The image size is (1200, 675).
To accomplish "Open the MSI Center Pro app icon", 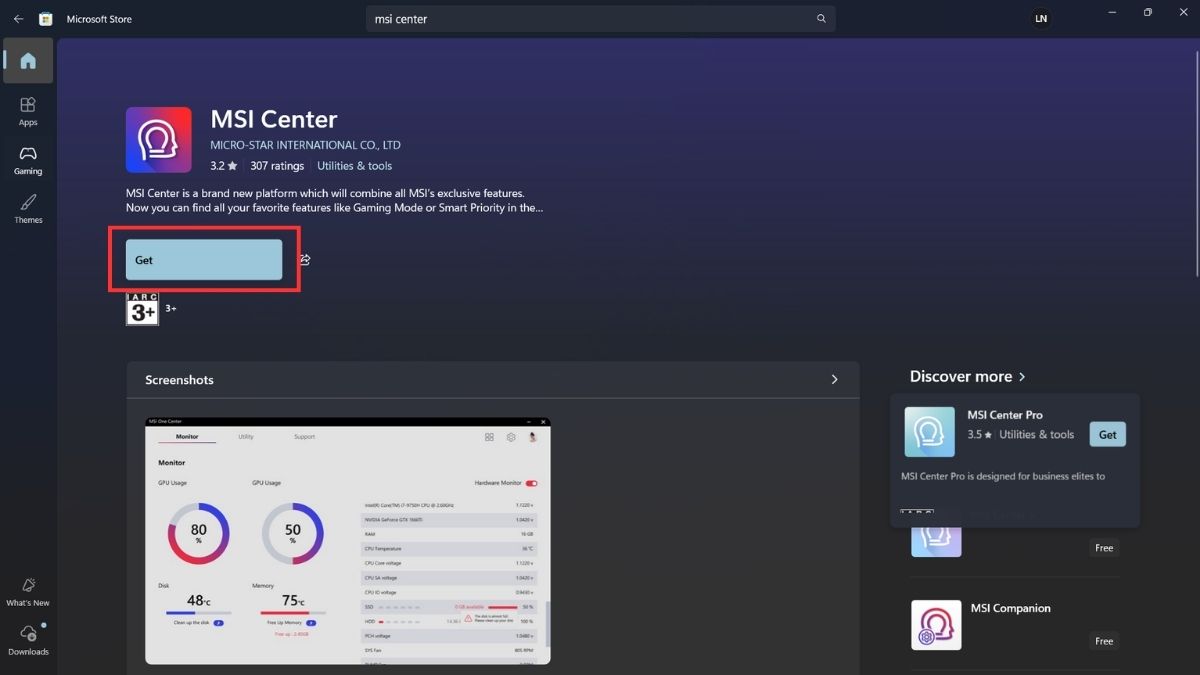I will [x=930, y=432].
